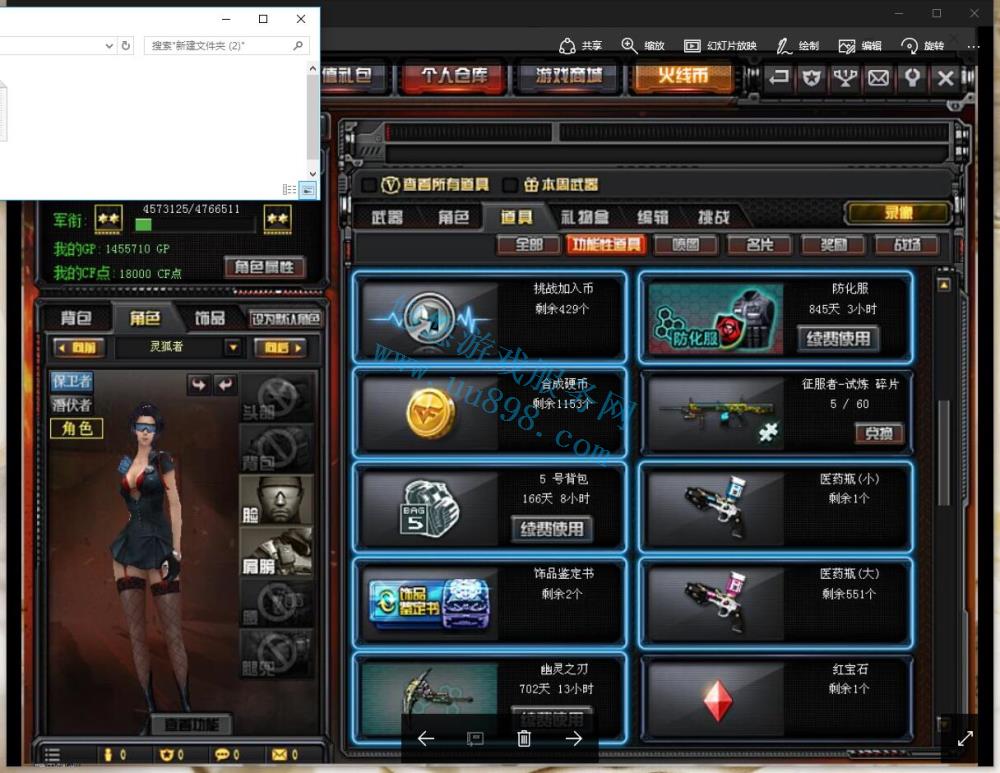
Task: Click the trophy icon in game toolbar
Action: point(845,78)
